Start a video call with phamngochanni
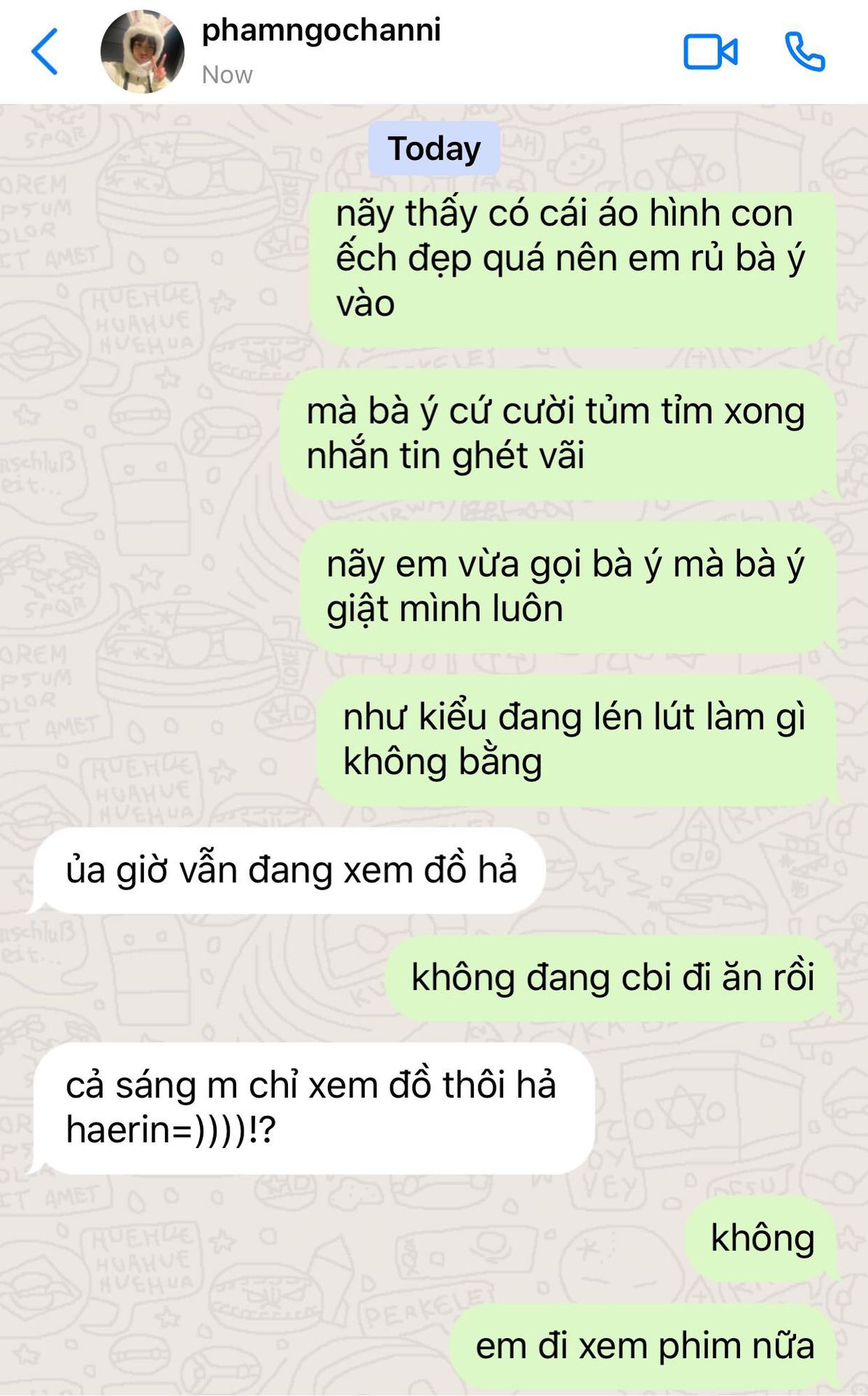 (710, 52)
